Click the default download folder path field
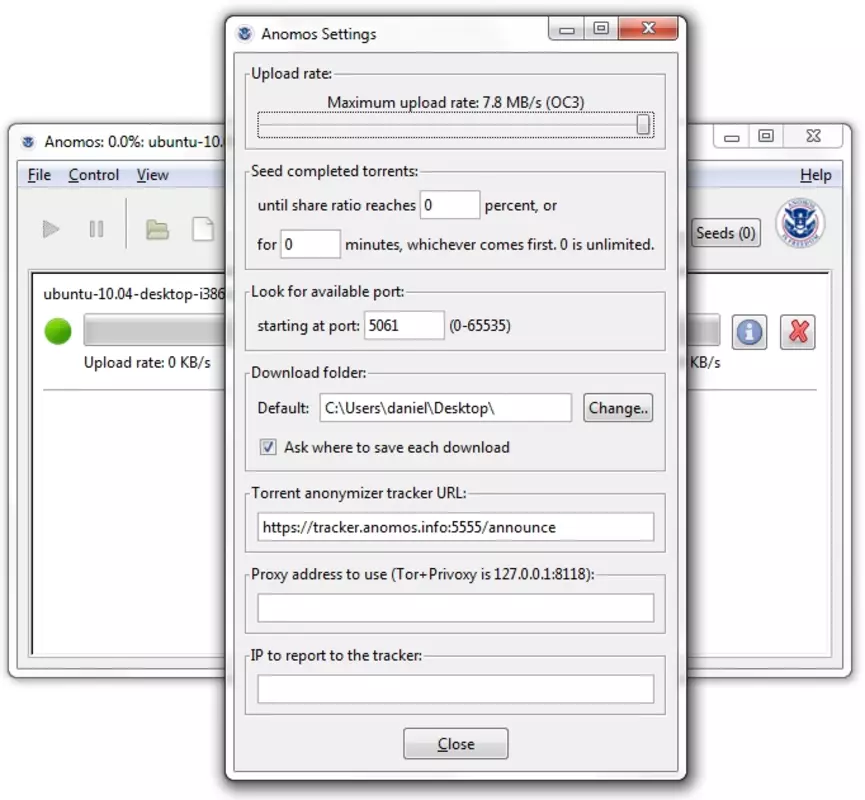The height and width of the screenshot is (800, 865). point(445,408)
